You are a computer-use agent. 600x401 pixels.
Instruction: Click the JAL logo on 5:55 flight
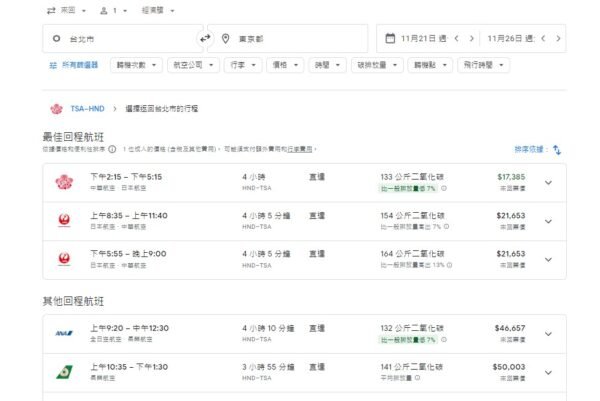(64, 259)
